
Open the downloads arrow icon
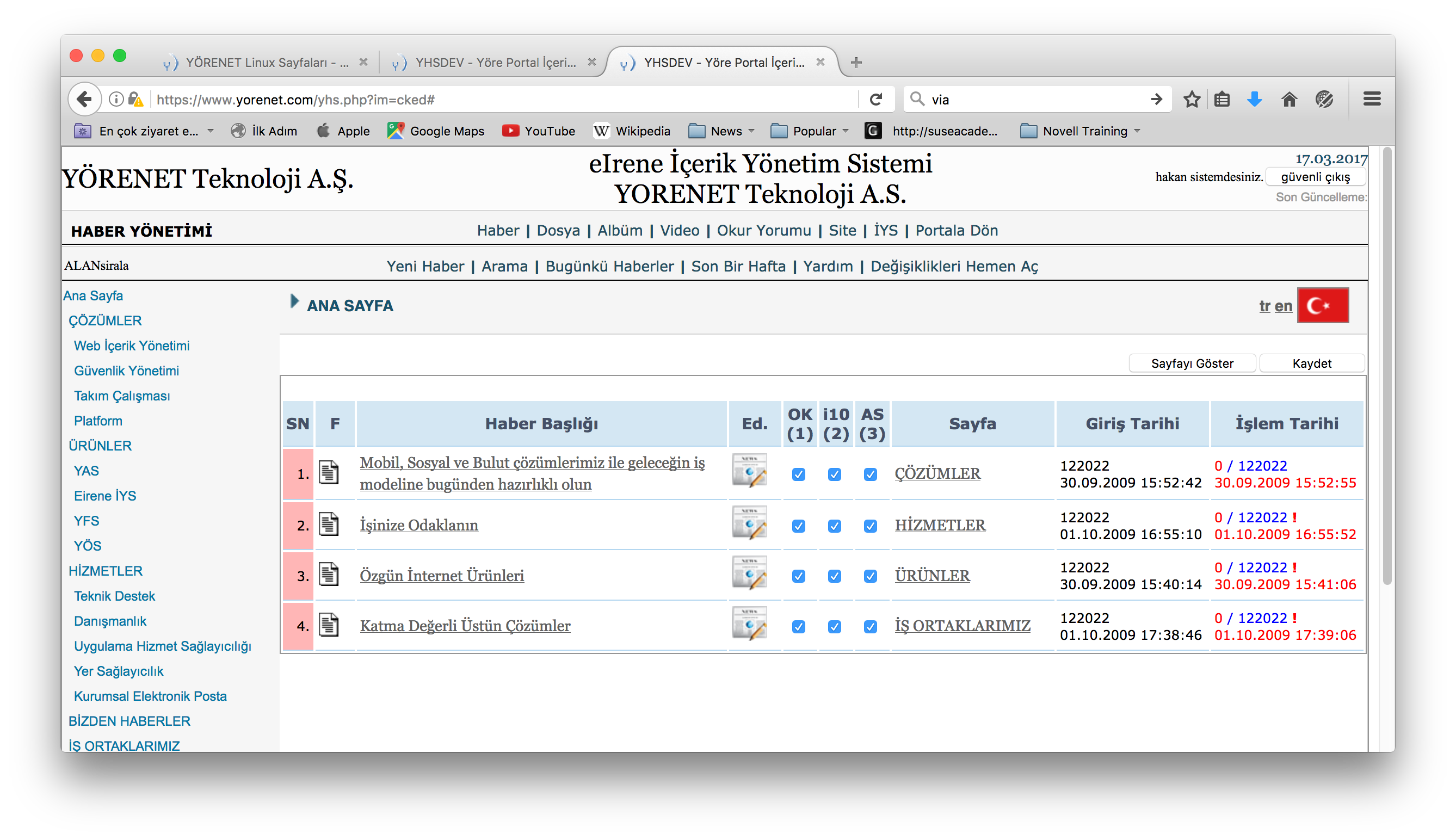coord(1254,100)
